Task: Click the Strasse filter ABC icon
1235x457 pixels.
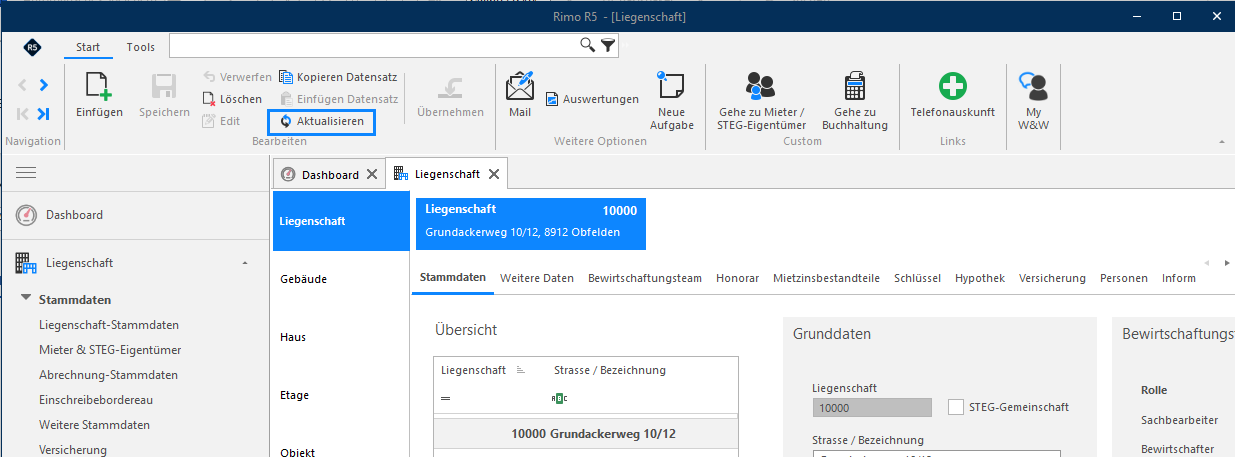Action: point(559,398)
